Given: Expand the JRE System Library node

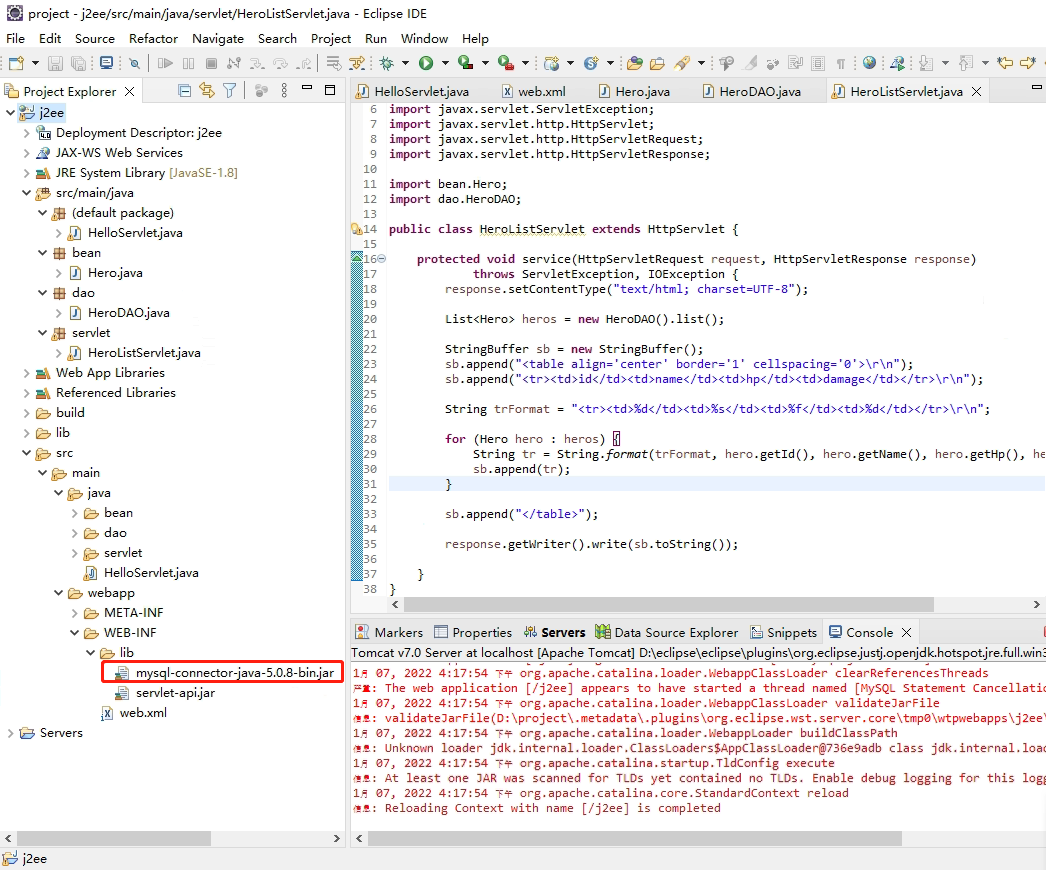Looking at the screenshot, I should tap(26, 173).
